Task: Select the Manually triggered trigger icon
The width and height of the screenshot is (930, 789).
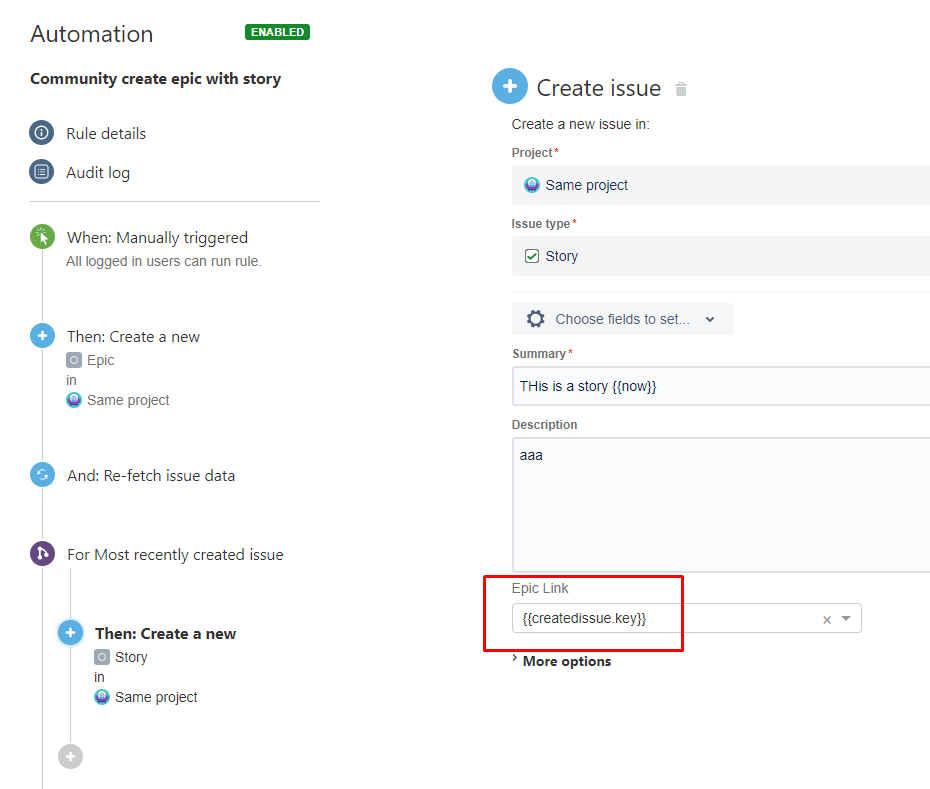Action: point(42,237)
